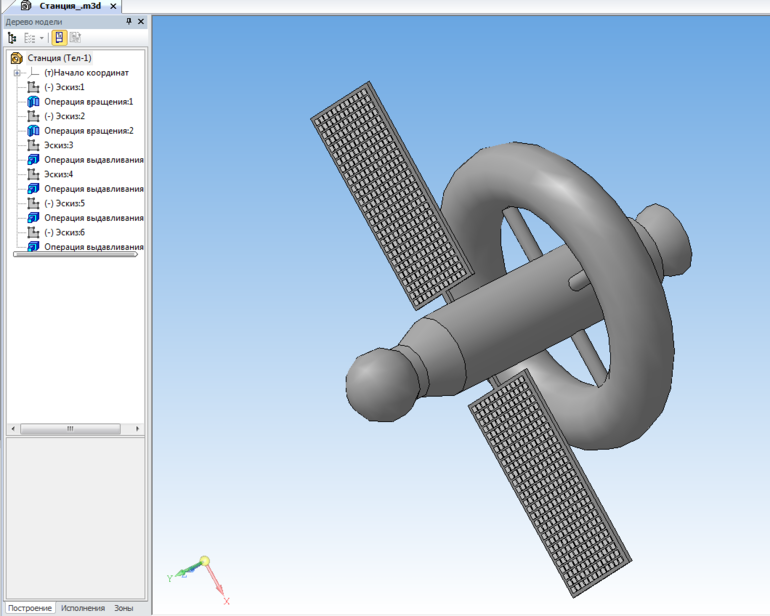Select the Станция (Тел-1) root node
Viewport: 770px width, 616px height.
(59, 58)
